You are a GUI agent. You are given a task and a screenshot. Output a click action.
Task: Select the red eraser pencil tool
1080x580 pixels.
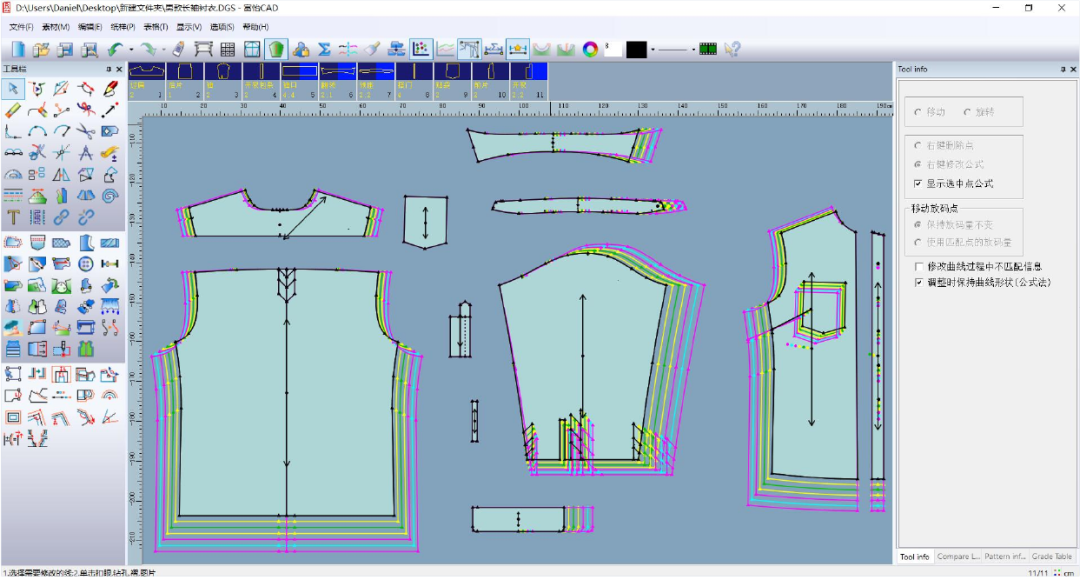pos(110,89)
